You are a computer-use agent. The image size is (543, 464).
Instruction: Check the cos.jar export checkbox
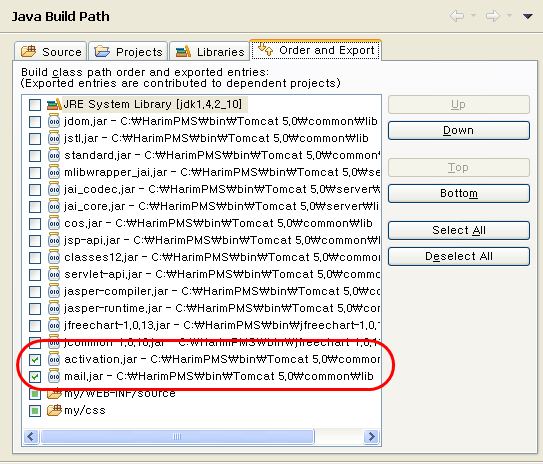tap(35, 223)
